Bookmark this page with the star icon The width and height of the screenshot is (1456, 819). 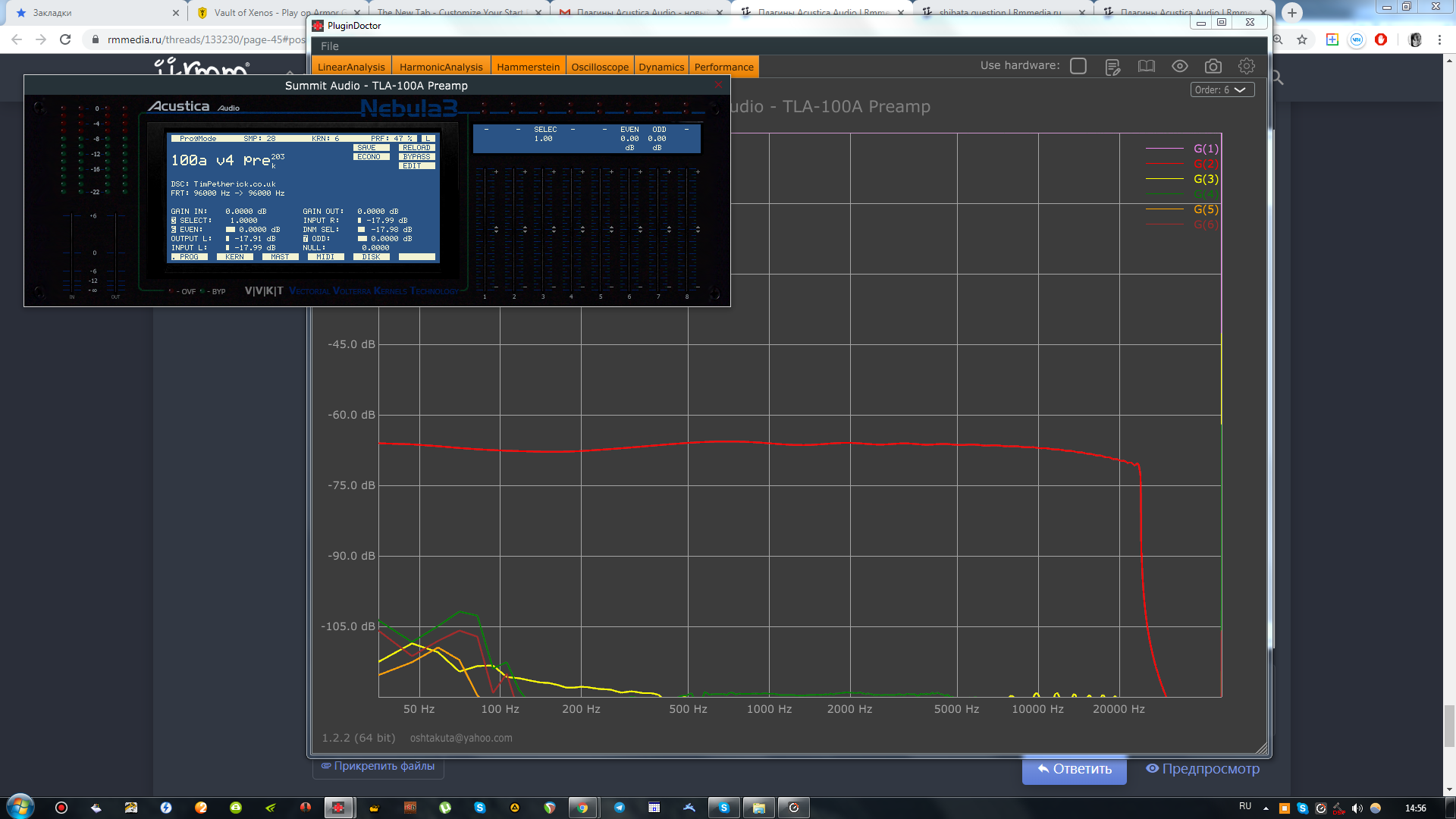coord(1302,39)
